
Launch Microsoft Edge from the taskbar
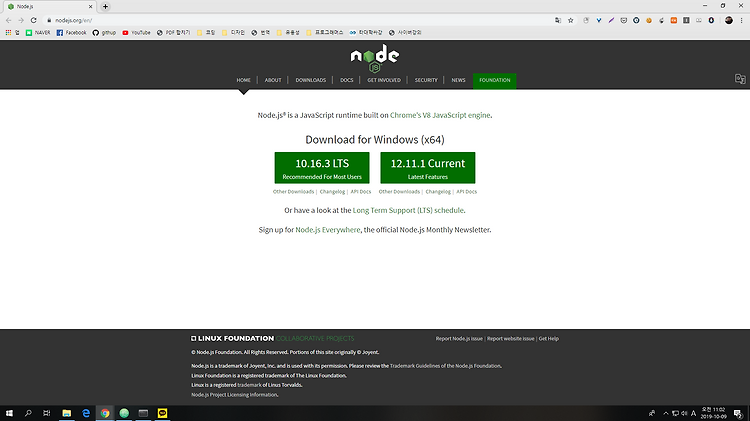click(x=86, y=413)
